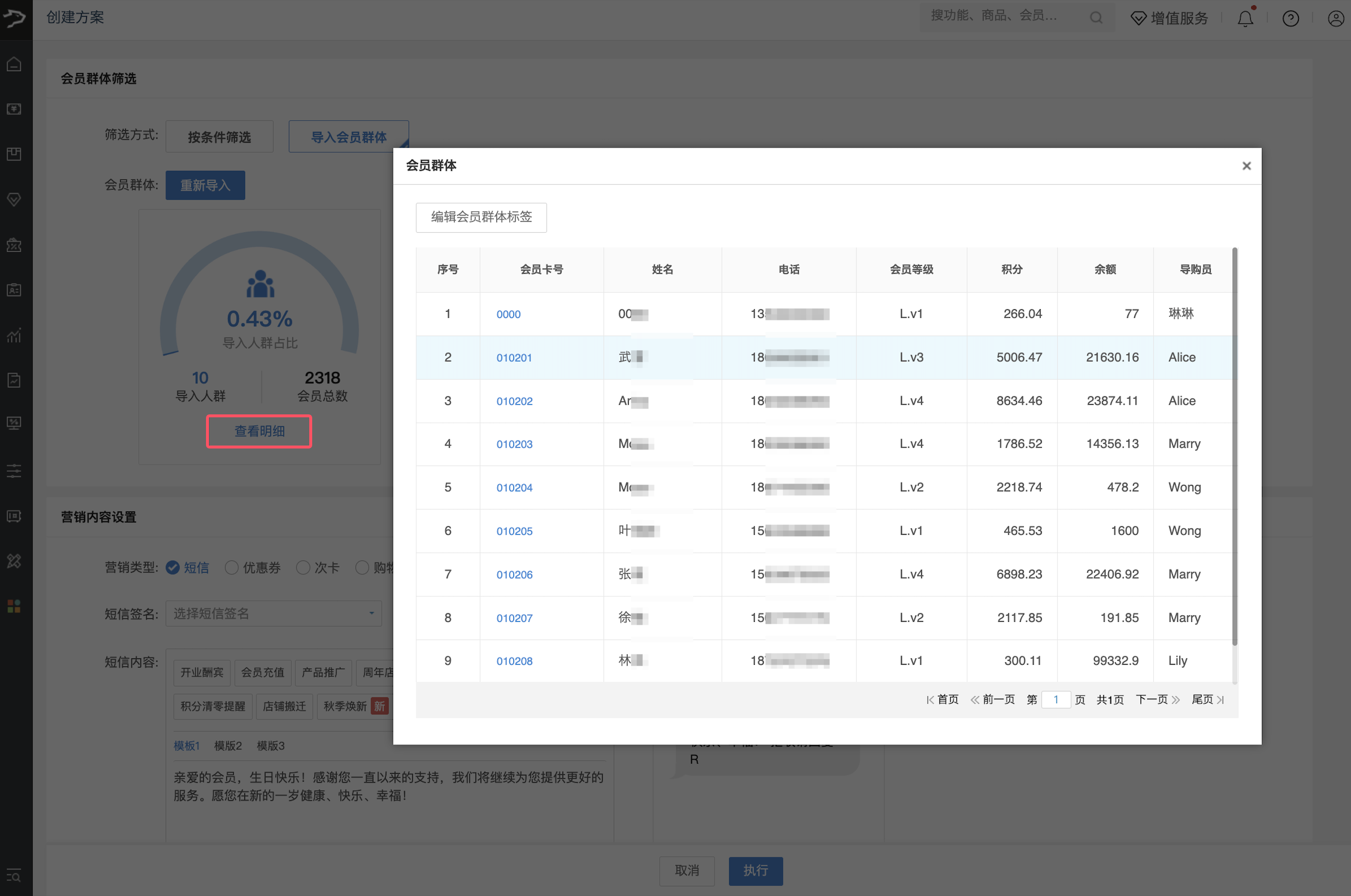Switch to 按条件筛选 filter tab

point(220,137)
